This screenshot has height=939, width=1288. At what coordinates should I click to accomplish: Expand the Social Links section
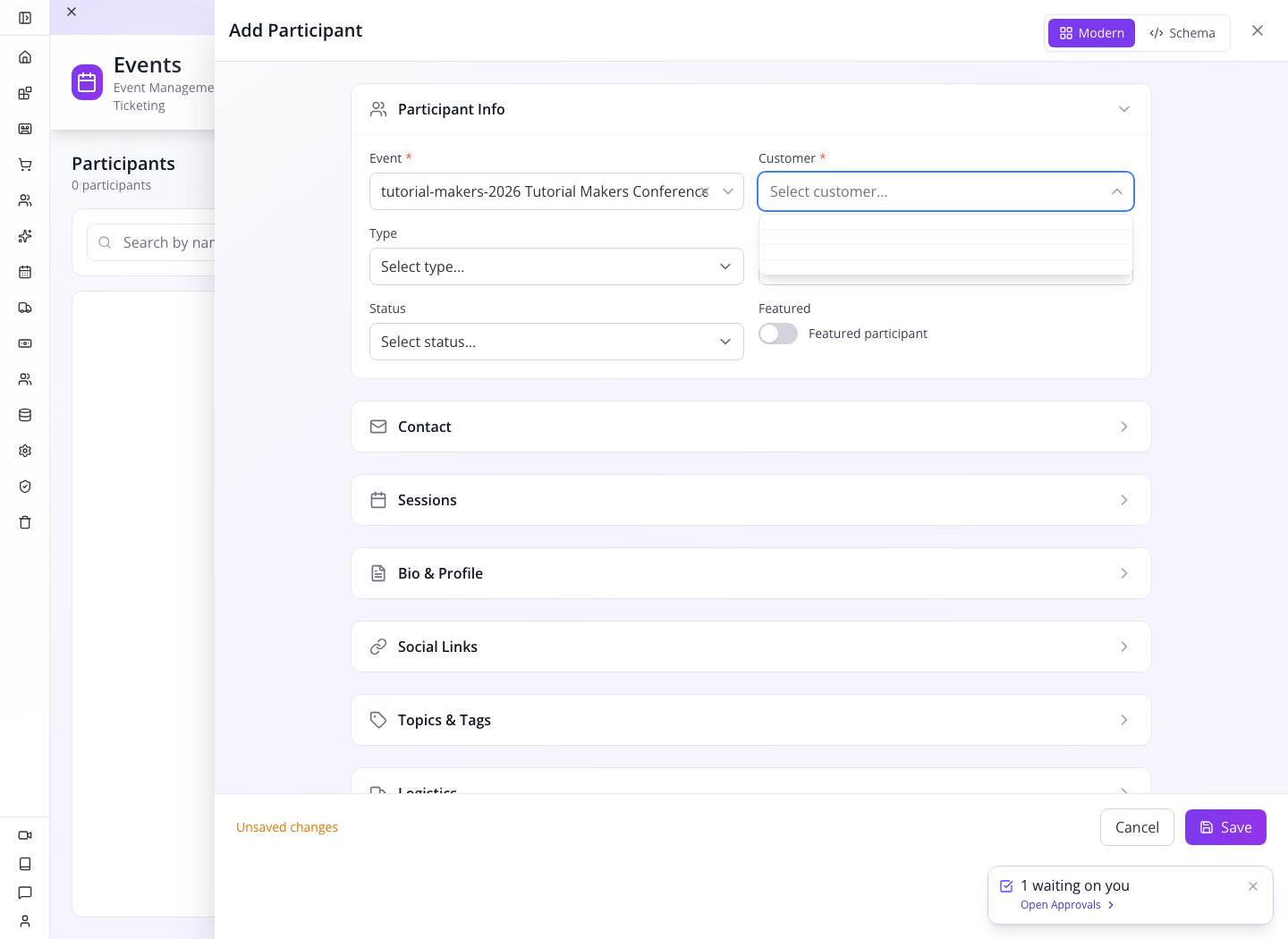pos(751,647)
